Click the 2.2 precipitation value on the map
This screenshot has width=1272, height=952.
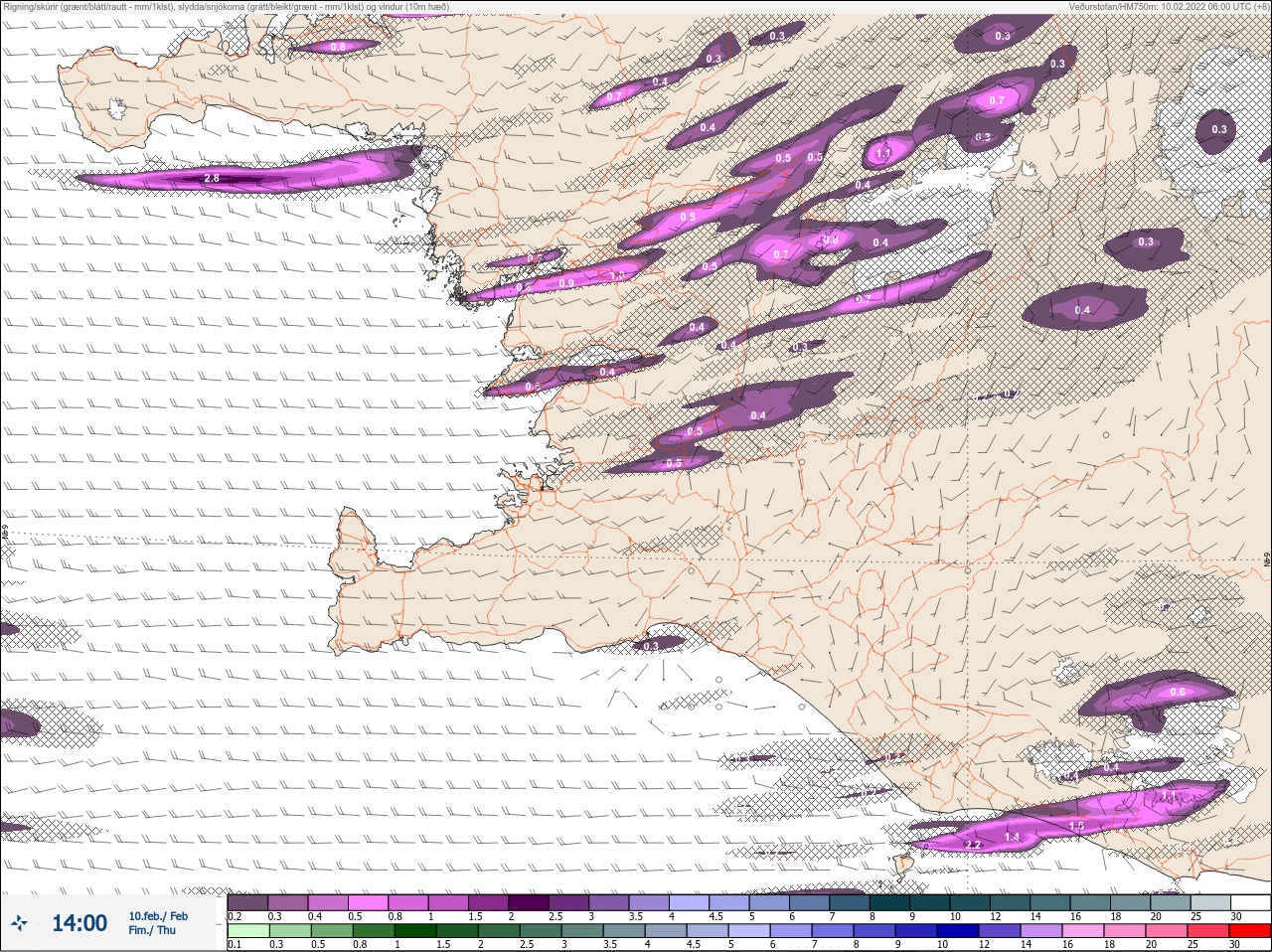(x=974, y=845)
